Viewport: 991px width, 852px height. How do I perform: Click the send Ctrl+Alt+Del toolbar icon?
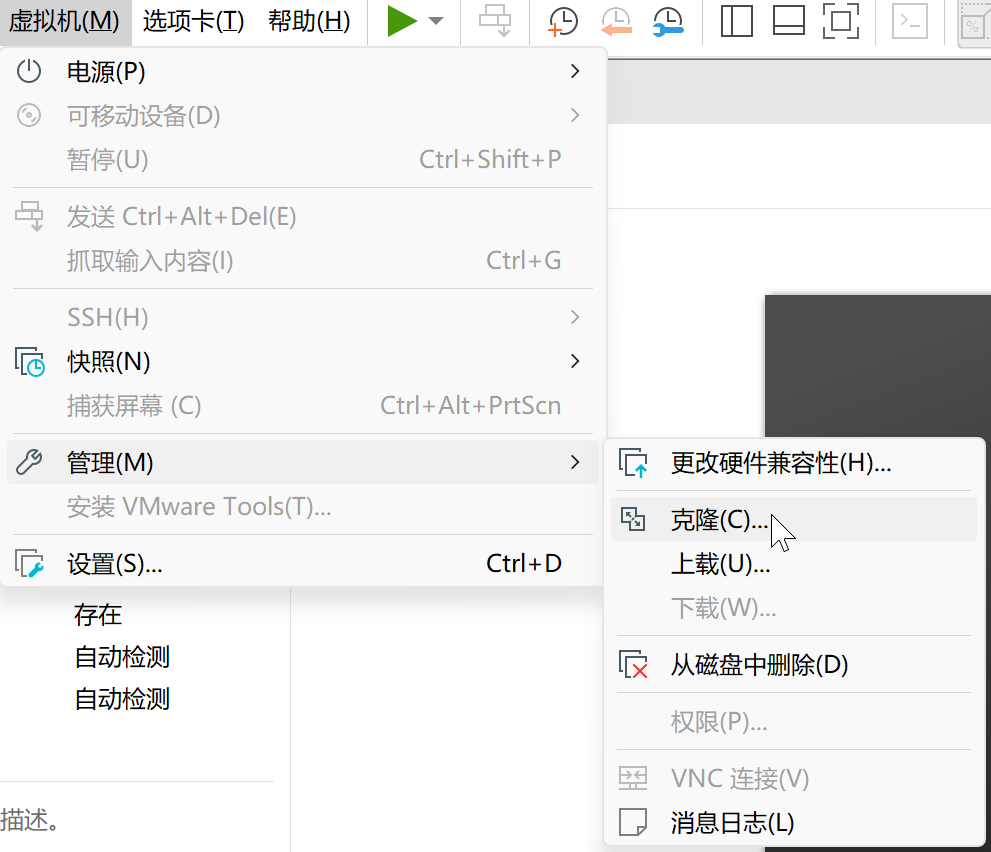[494, 21]
